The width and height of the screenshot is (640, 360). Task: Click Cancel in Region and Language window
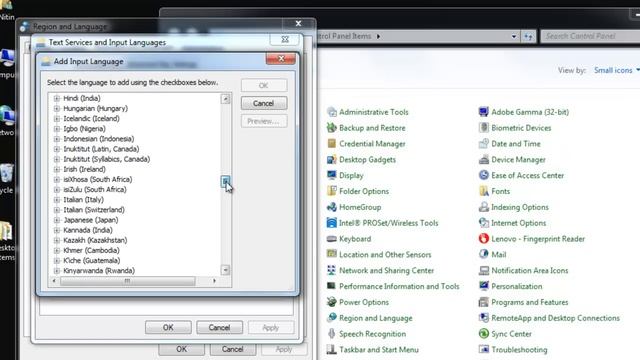(233, 349)
